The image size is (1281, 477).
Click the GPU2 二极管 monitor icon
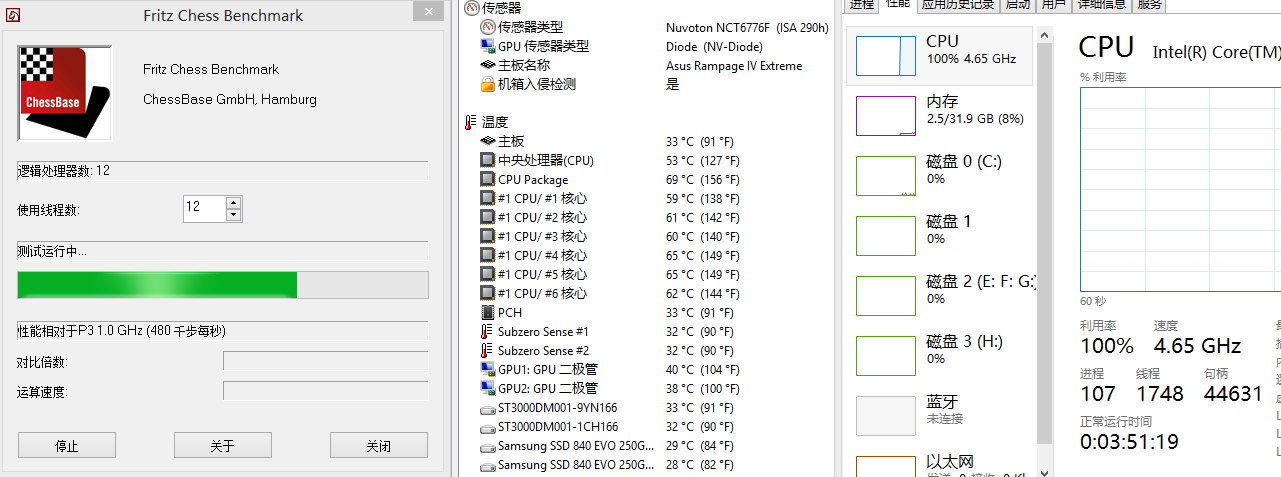(x=488, y=388)
